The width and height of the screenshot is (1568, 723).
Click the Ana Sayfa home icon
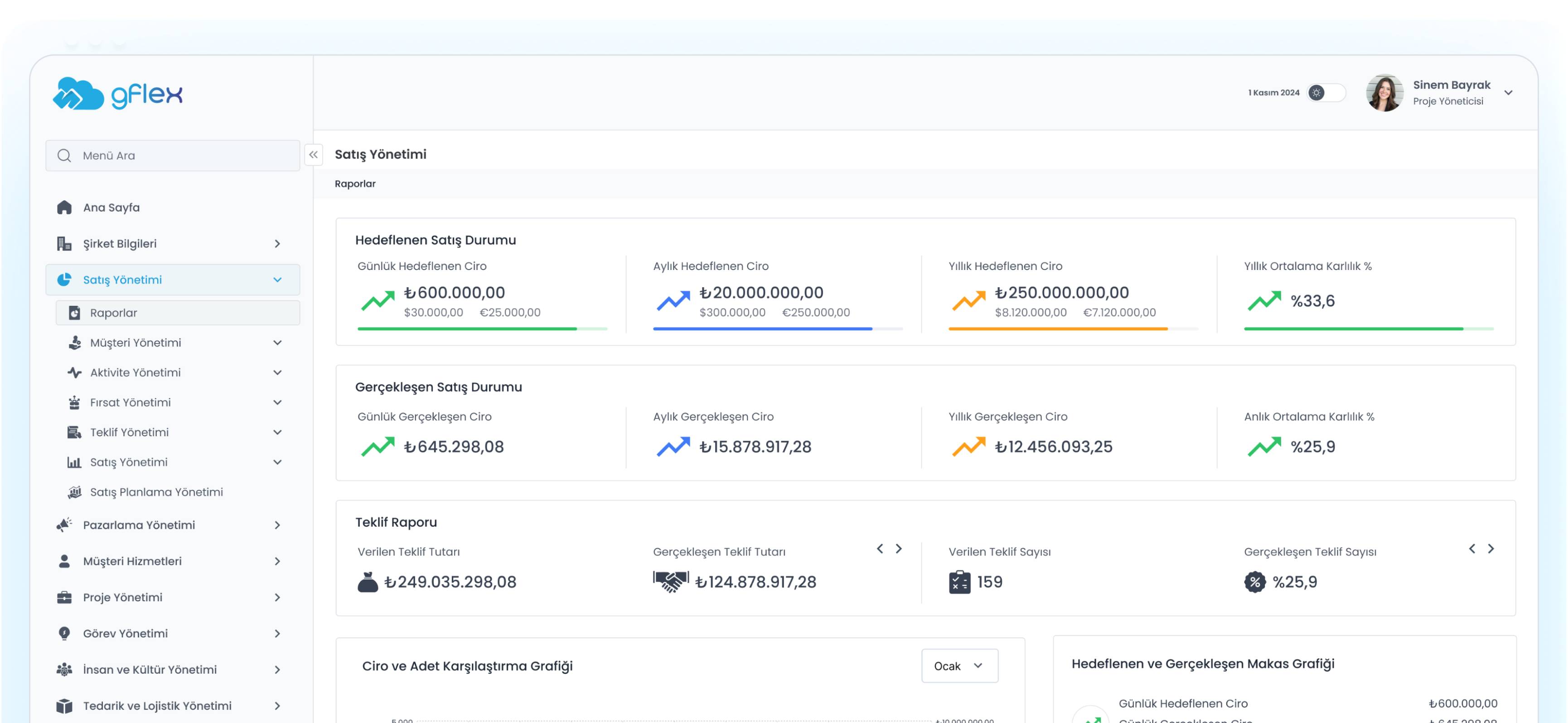[64, 207]
